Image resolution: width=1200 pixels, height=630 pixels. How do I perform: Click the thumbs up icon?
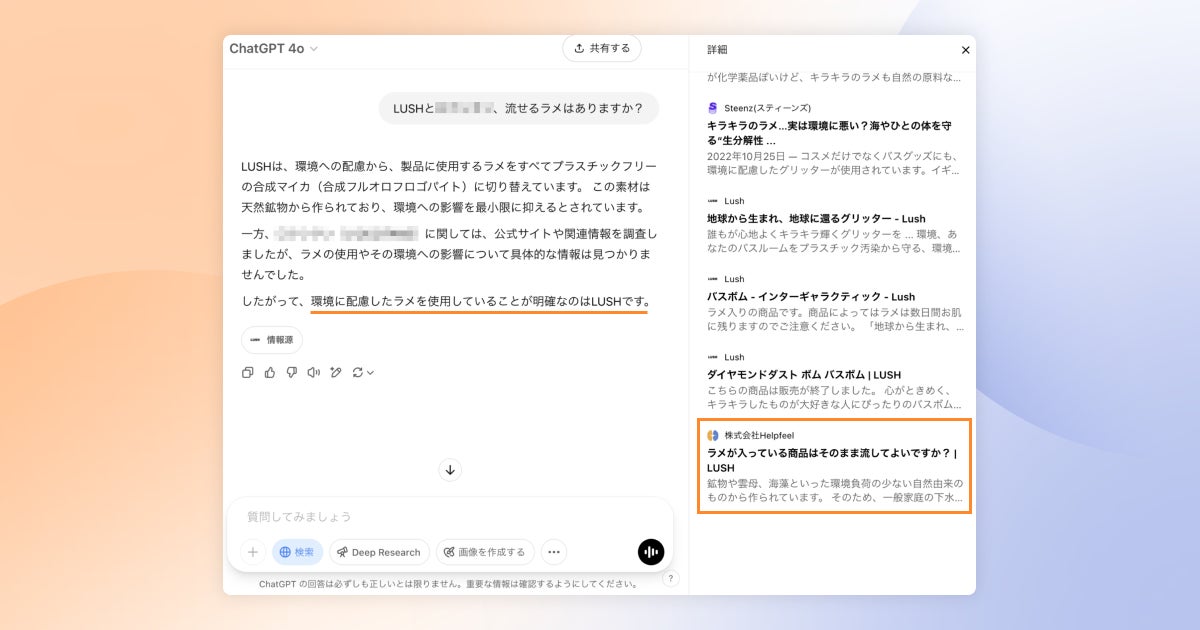tap(270, 373)
